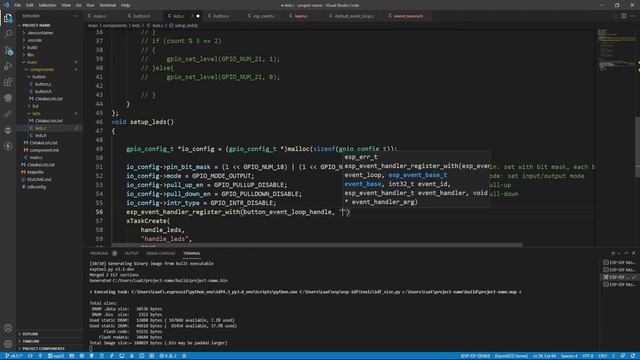
Task: Click the unsaved dot on leds.c tab
Action: click(x=198, y=16)
